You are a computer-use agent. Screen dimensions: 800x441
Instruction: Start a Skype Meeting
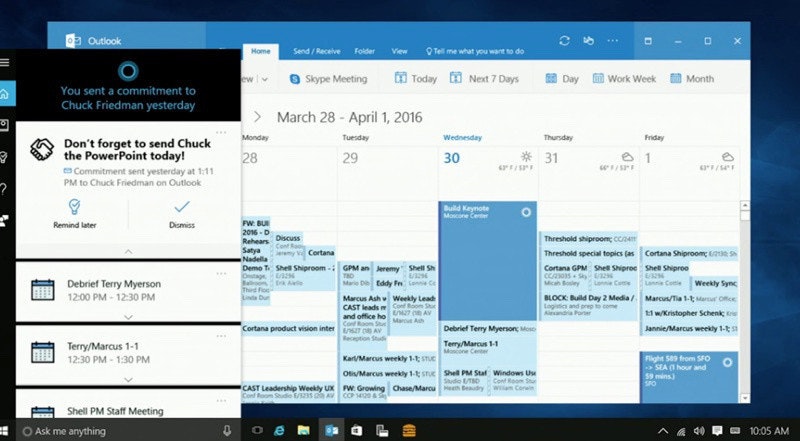[x=328, y=79]
